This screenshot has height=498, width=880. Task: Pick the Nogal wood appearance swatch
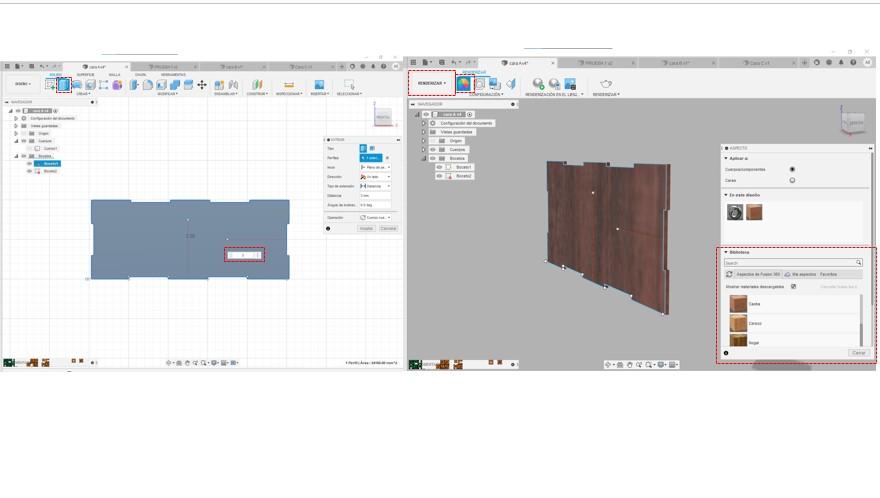click(738, 340)
